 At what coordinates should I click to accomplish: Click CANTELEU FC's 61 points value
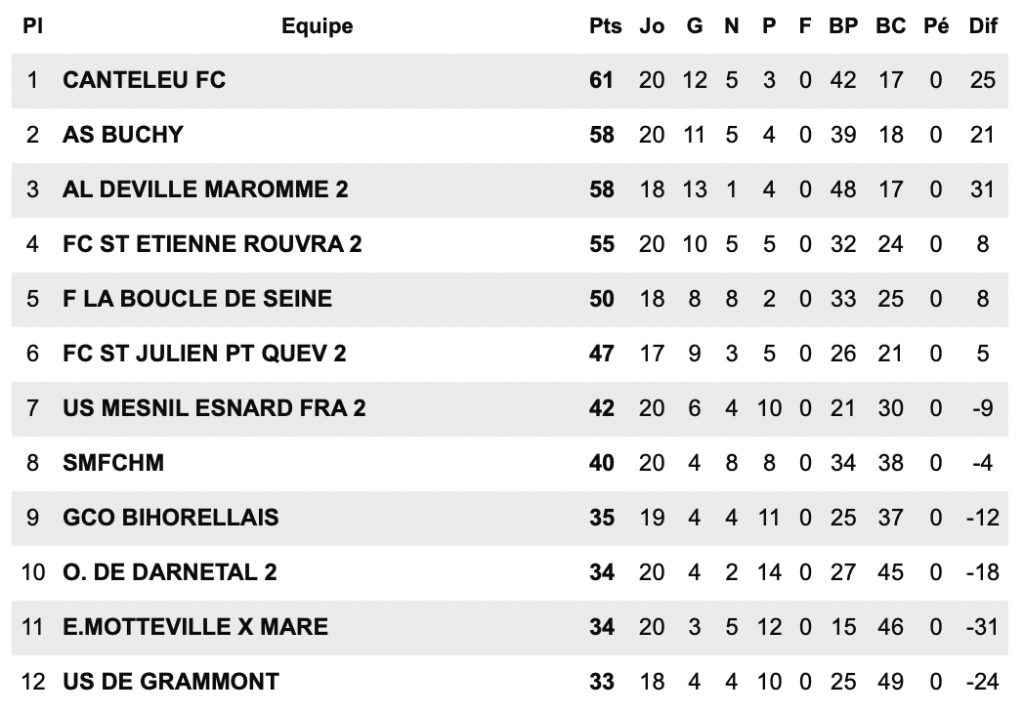601,80
